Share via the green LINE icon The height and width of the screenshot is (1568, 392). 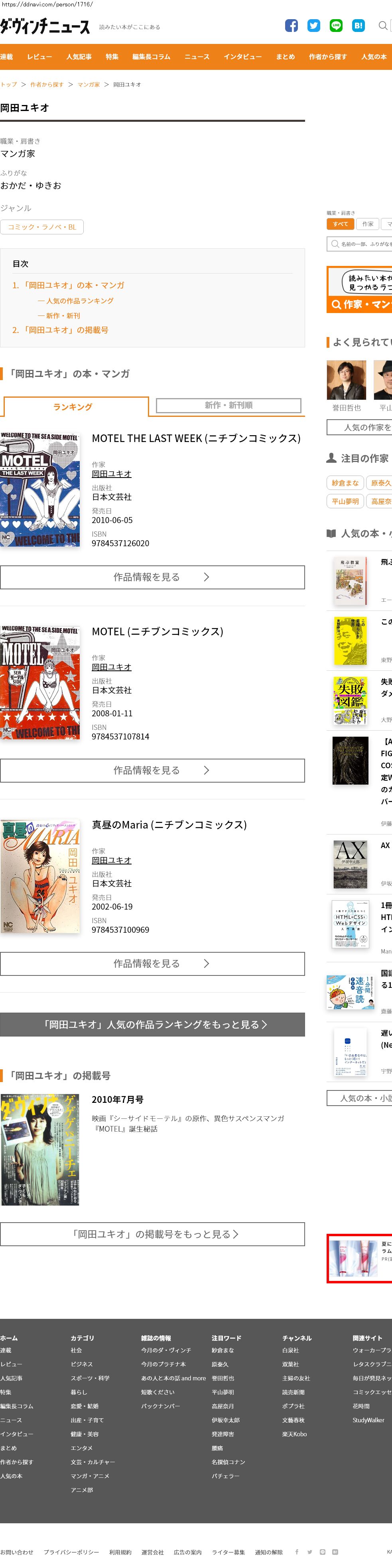tap(336, 26)
